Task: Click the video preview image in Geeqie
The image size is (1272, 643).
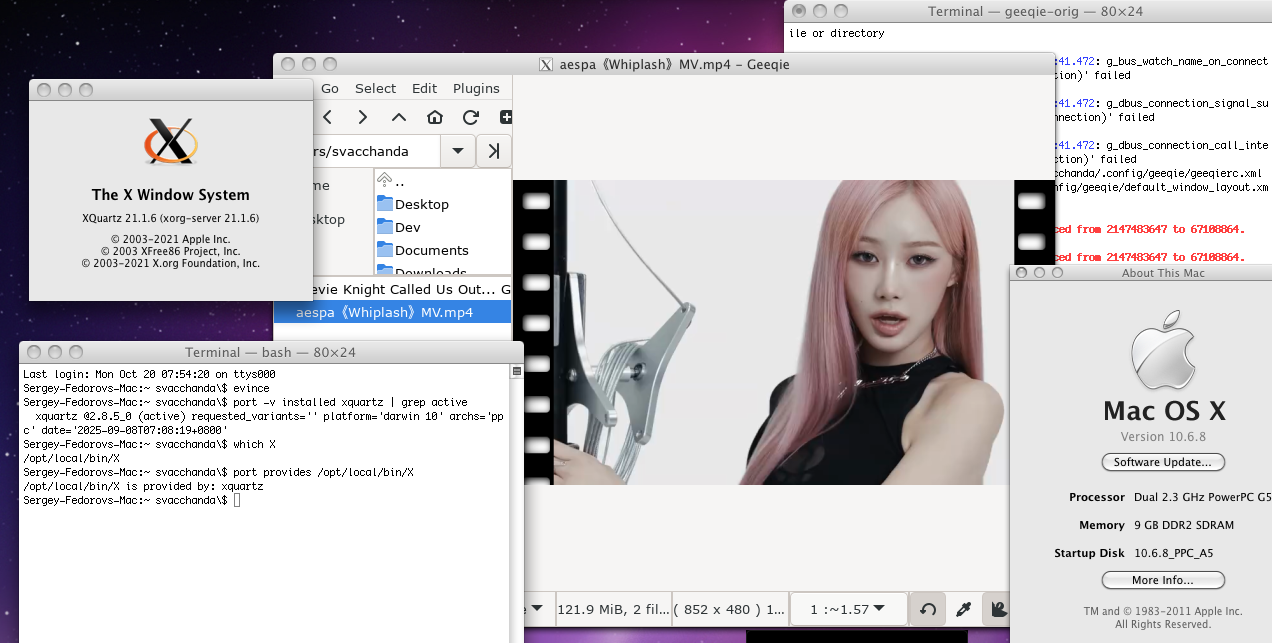Action: [784, 332]
